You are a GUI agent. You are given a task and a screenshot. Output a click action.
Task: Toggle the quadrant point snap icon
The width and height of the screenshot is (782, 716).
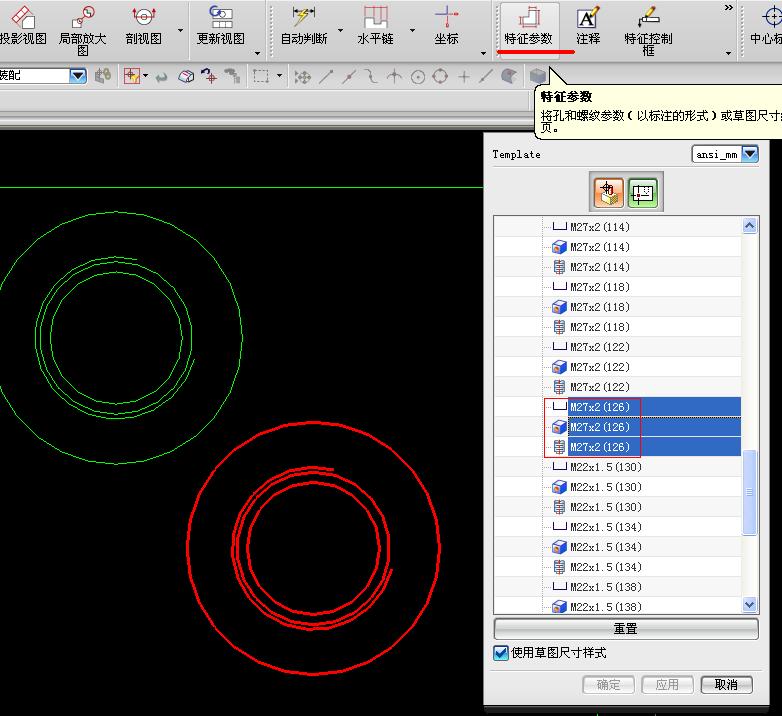click(x=440, y=76)
